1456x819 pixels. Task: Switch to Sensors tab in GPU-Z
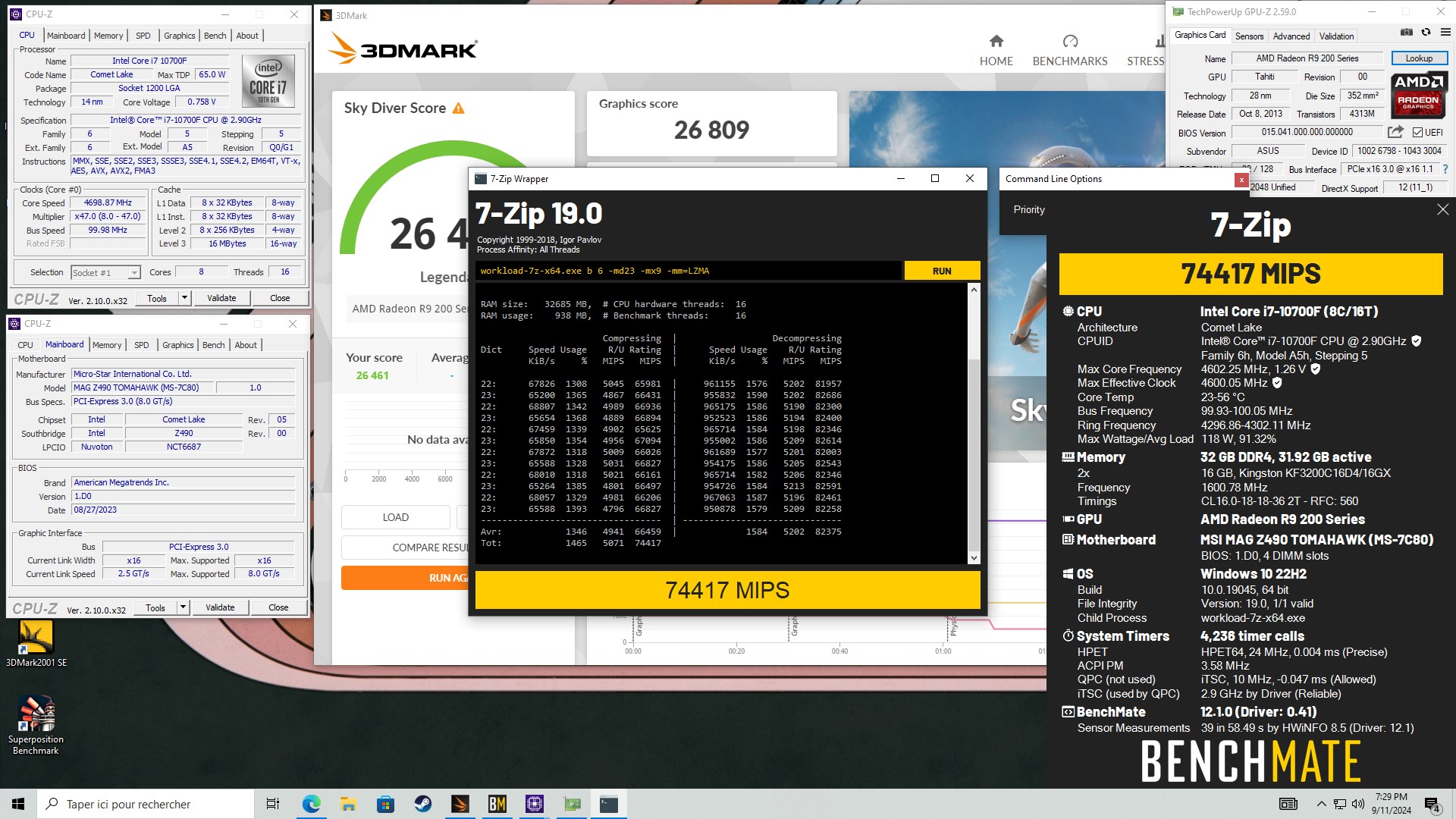click(x=1249, y=36)
